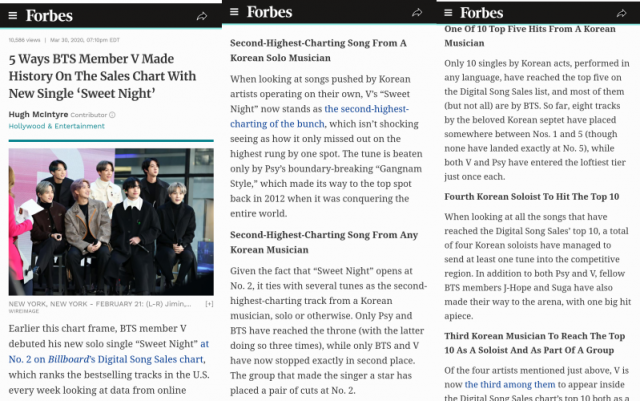Click share arrow in middle Forbes panel
This screenshot has width=640, height=401.
[x=417, y=13]
